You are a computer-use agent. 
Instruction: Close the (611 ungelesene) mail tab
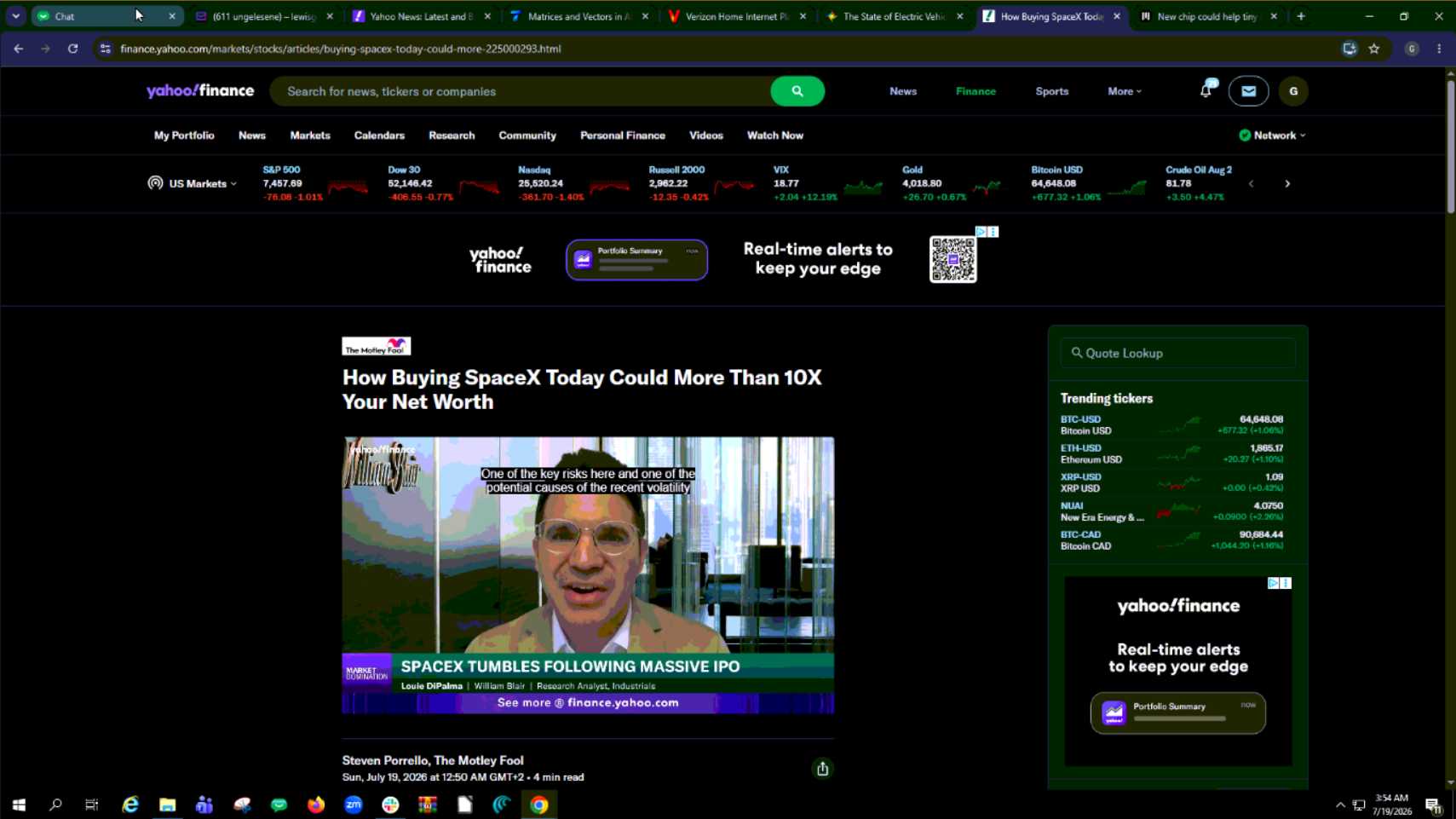(x=330, y=16)
